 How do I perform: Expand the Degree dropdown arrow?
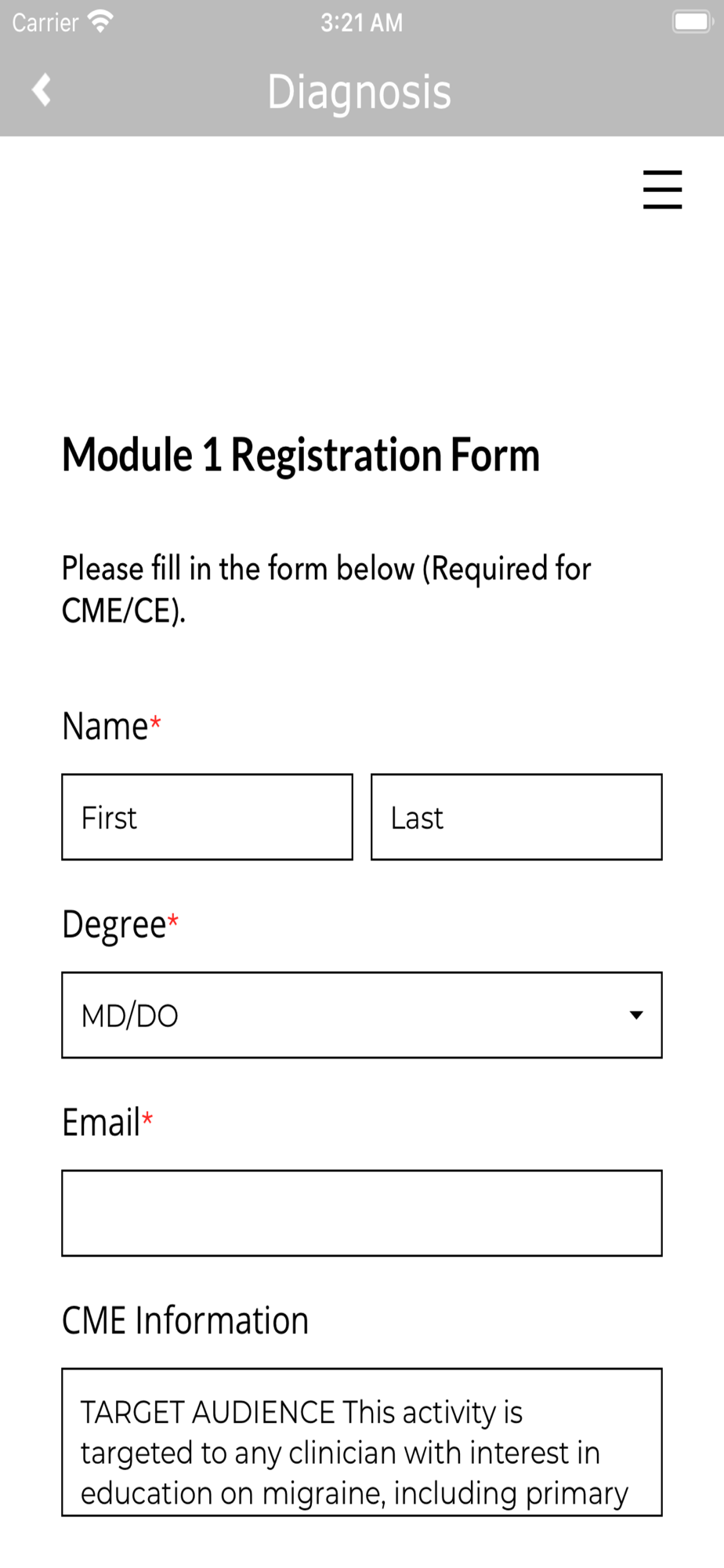(636, 1015)
